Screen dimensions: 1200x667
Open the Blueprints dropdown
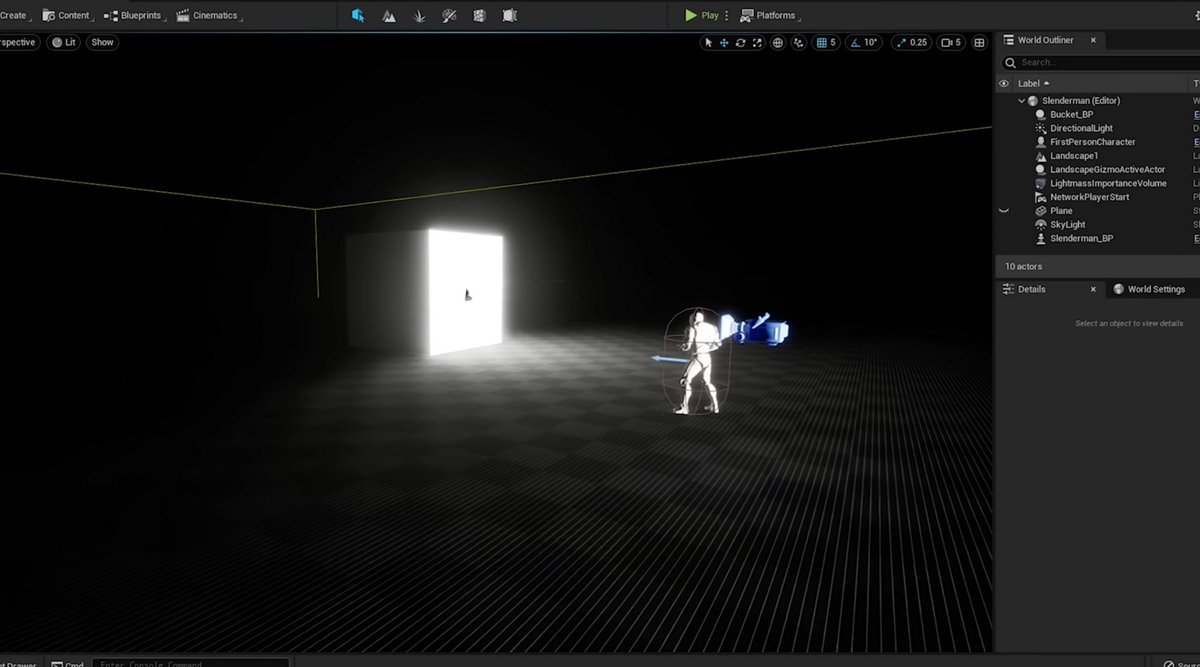coord(135,15)
